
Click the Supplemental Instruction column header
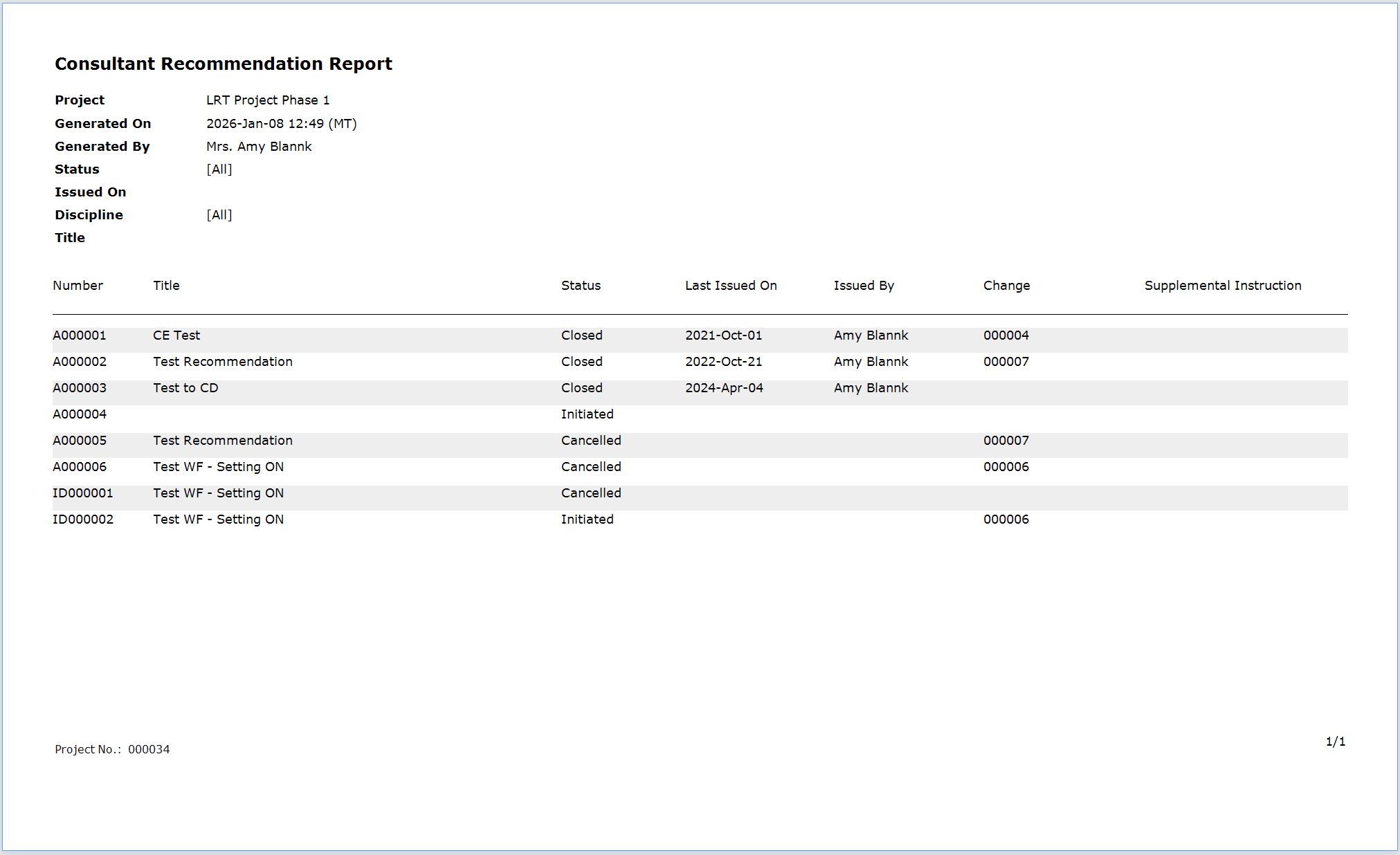[x=1223, y=286]
